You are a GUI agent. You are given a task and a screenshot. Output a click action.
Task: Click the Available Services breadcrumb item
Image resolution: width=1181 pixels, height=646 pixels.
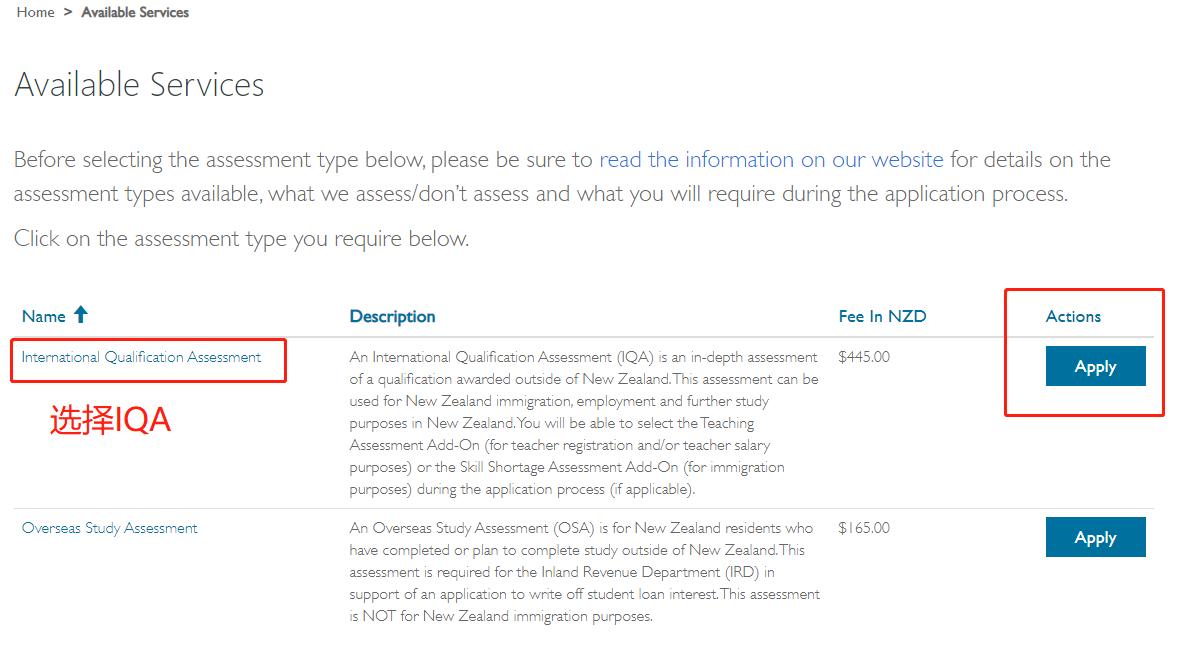click(135, 12)
